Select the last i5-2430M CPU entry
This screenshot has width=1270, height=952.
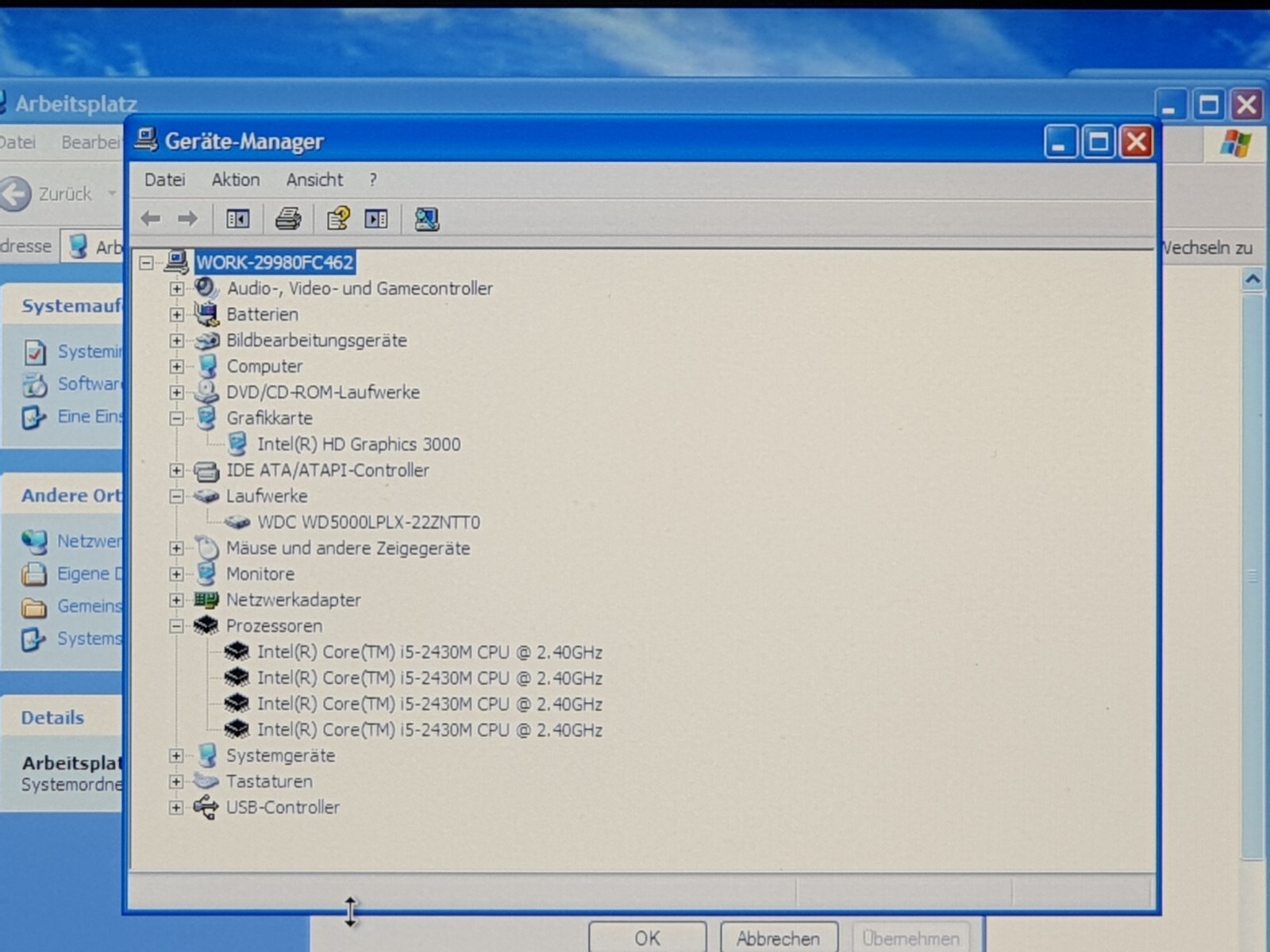(x=429, y=730)
